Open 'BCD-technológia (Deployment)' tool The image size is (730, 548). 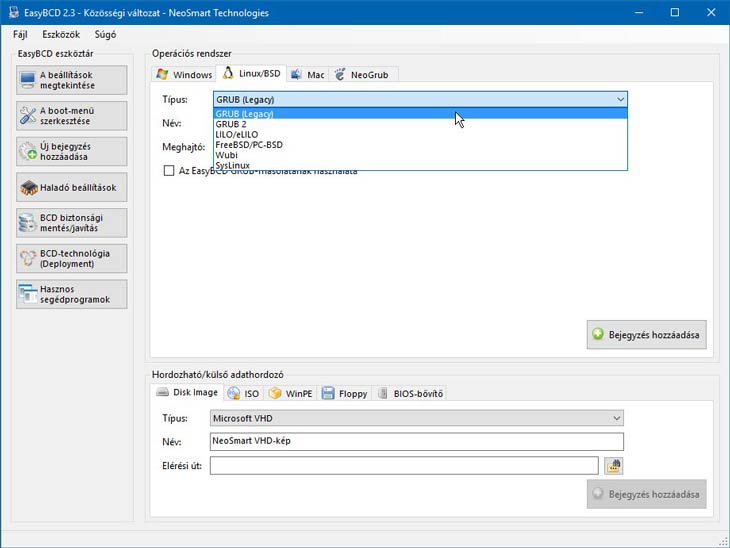pyautogui.click(x=72, y=258)
